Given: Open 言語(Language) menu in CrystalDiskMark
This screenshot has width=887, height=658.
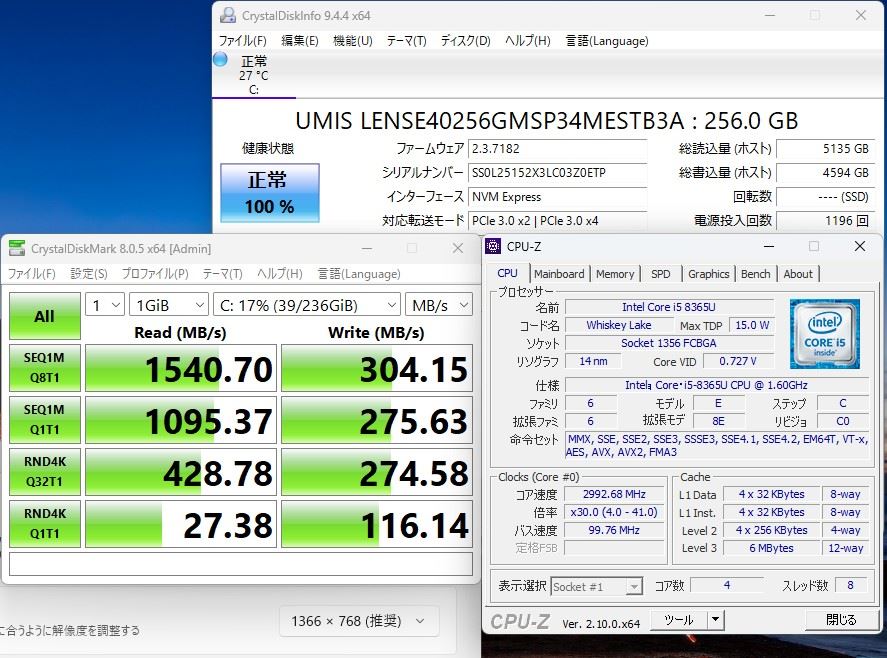Looking at the screenshot, I should (x=359, y=274).
